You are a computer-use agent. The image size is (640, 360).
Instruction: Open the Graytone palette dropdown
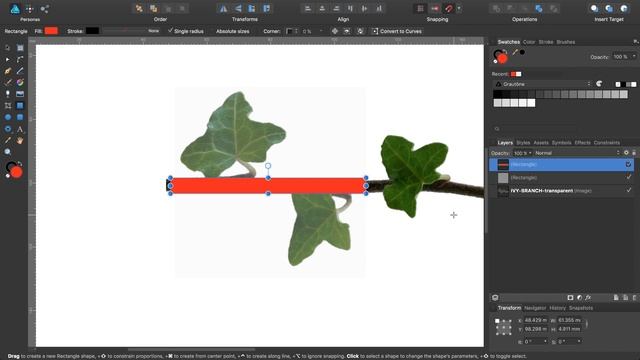(542, 84)
